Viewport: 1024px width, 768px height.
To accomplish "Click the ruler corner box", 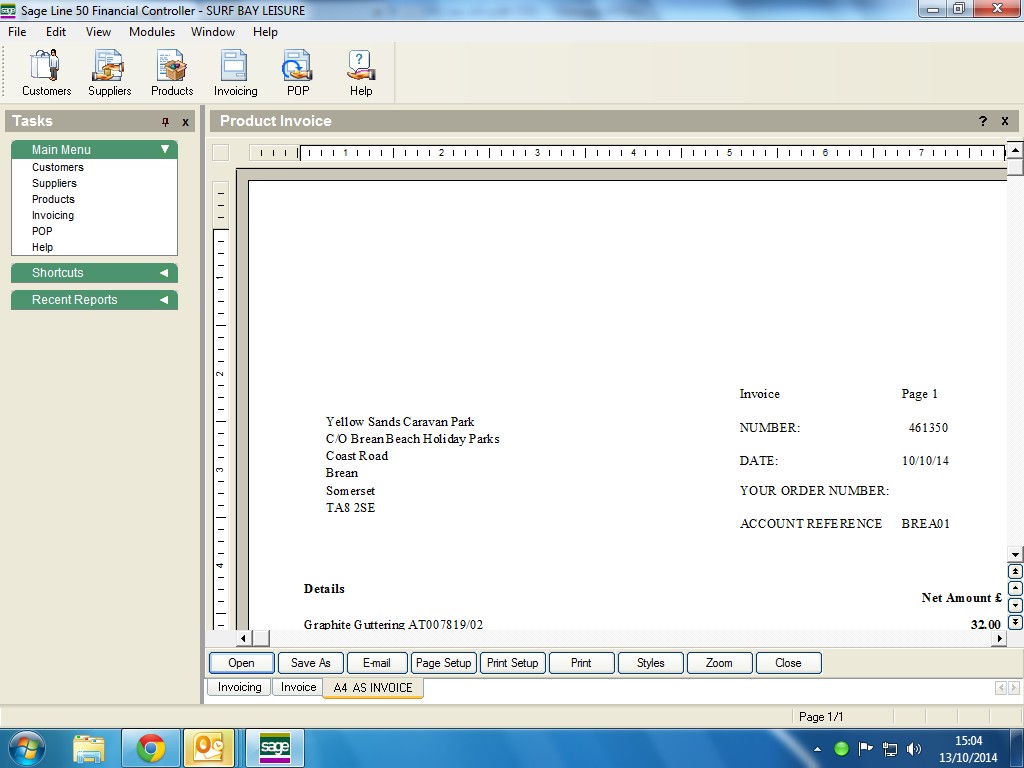I will click(221, 153).
